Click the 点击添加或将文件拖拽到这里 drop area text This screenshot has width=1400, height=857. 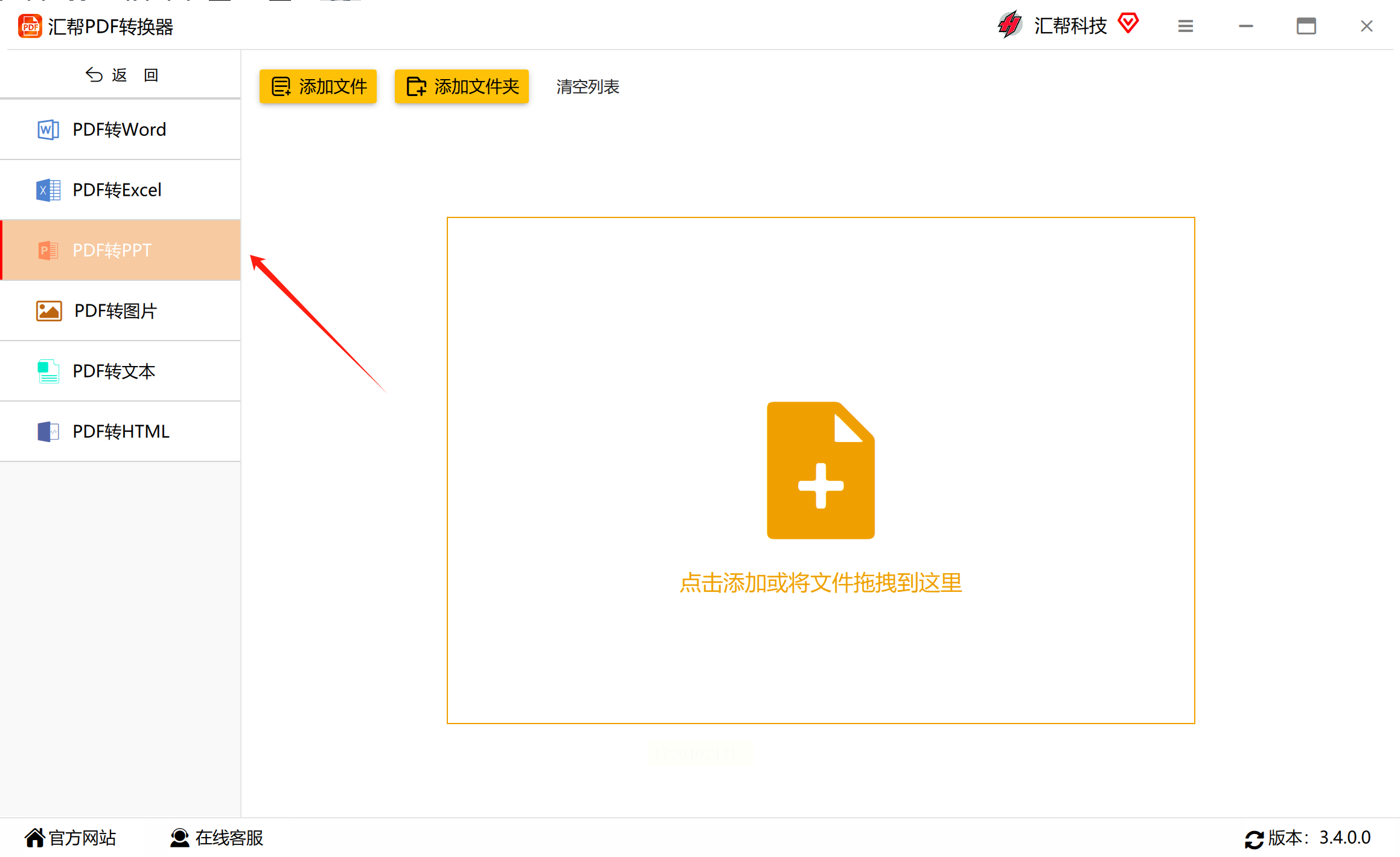[x=820, y=583]
